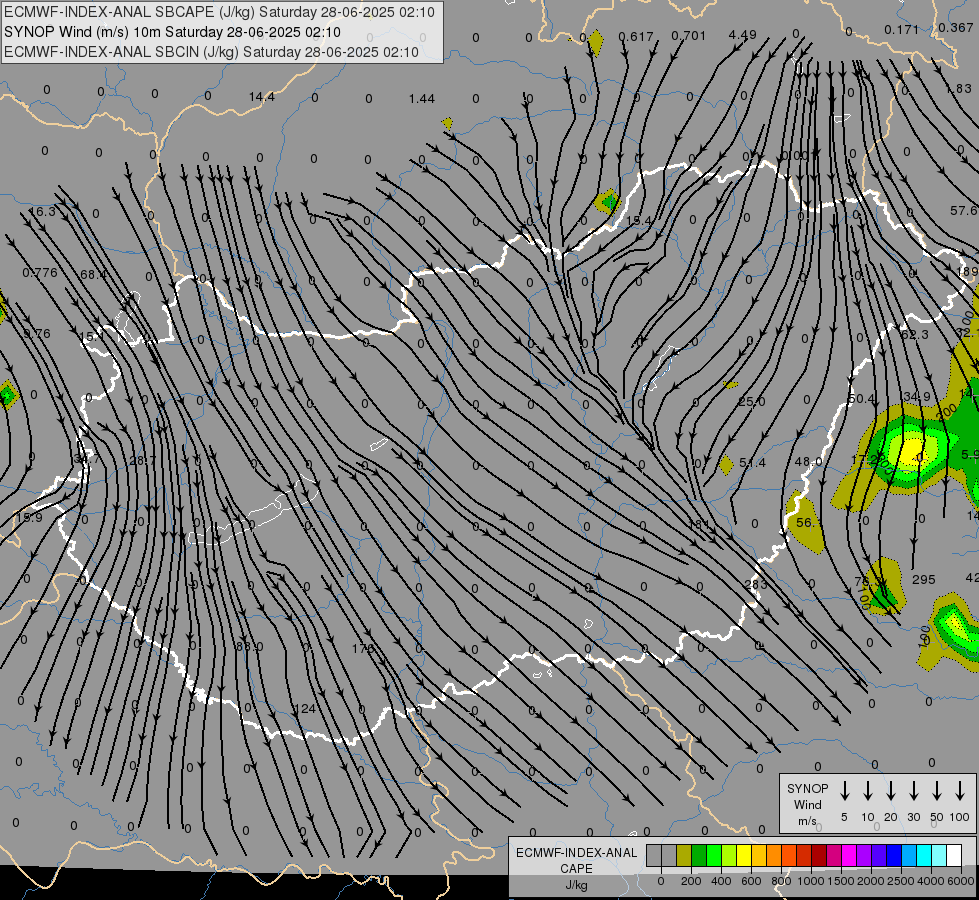Click the 34.9 value on the map

917,397
